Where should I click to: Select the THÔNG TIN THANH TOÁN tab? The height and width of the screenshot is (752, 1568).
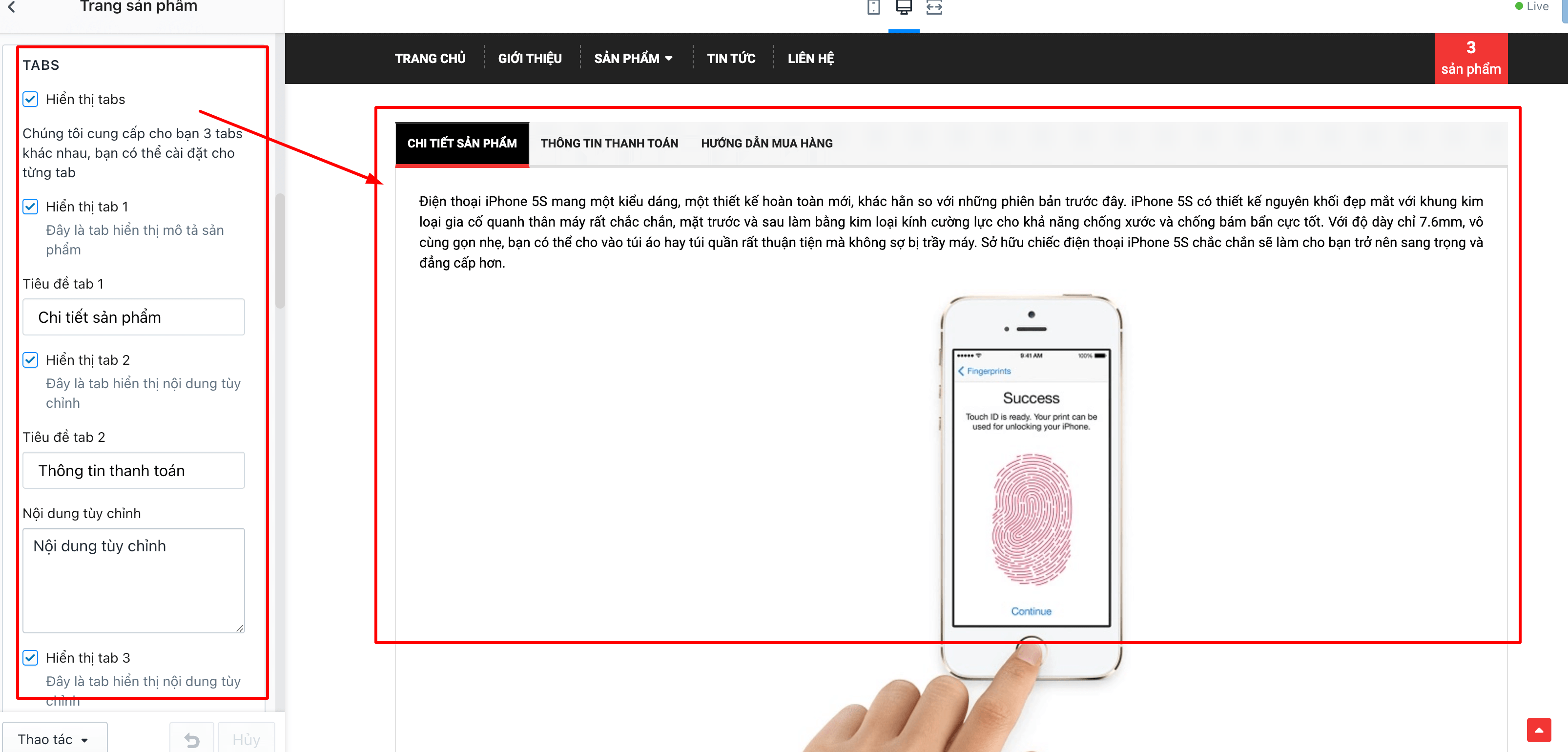pos(609,144)
